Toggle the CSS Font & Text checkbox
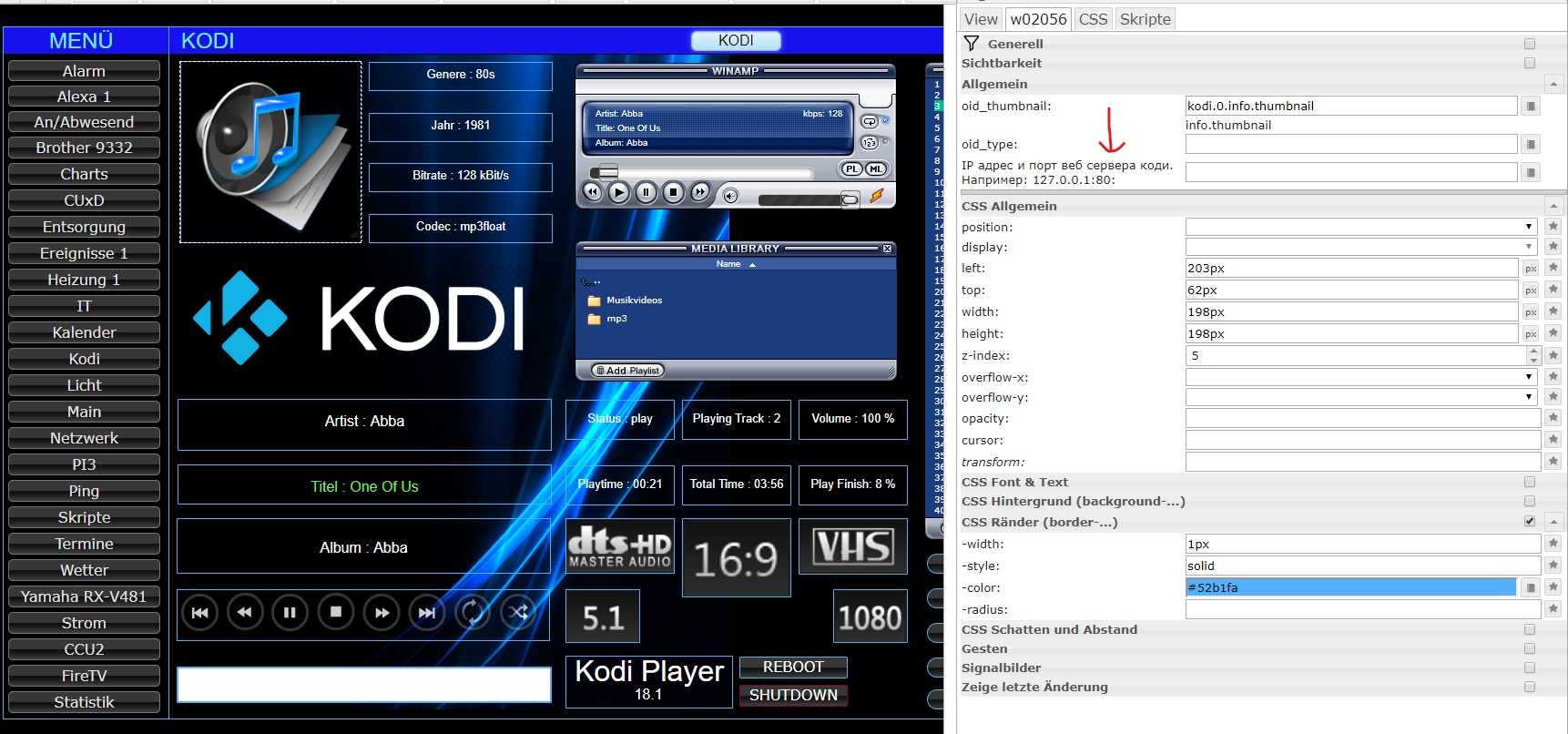1568x734 pixels. click(1530, 482)
